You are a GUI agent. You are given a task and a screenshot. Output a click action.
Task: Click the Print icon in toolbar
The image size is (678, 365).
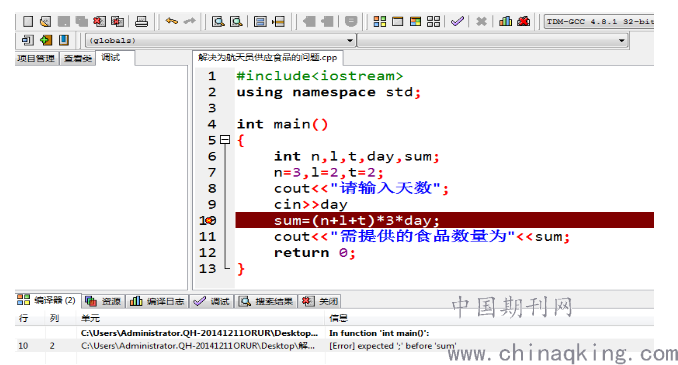coord(141,21)
